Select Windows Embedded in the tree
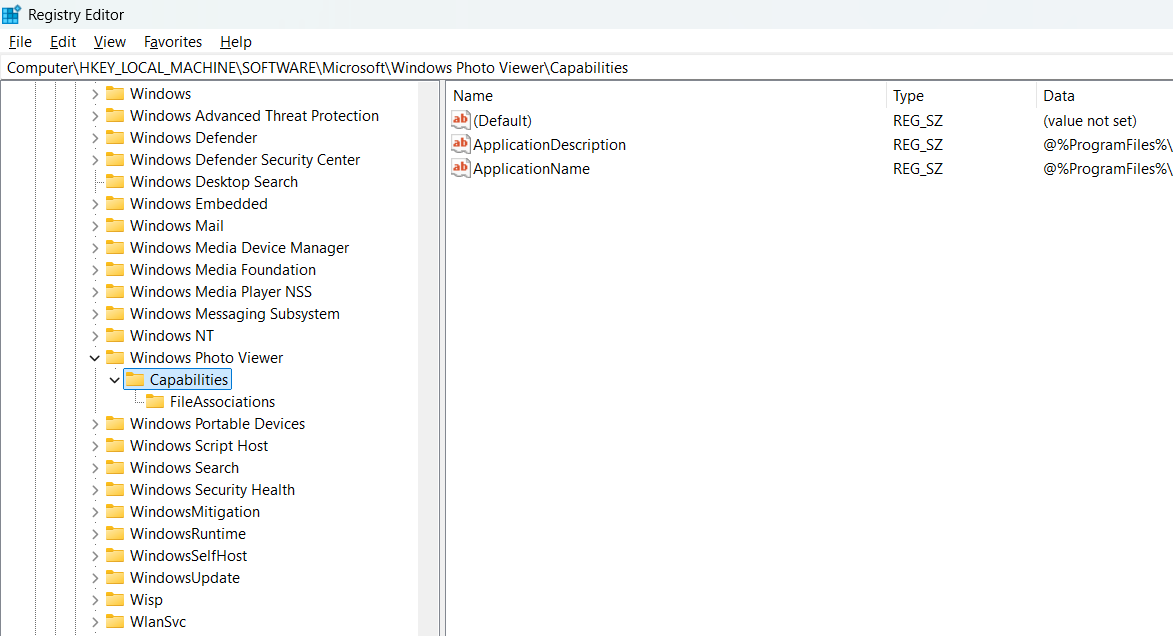 (198, 204)
